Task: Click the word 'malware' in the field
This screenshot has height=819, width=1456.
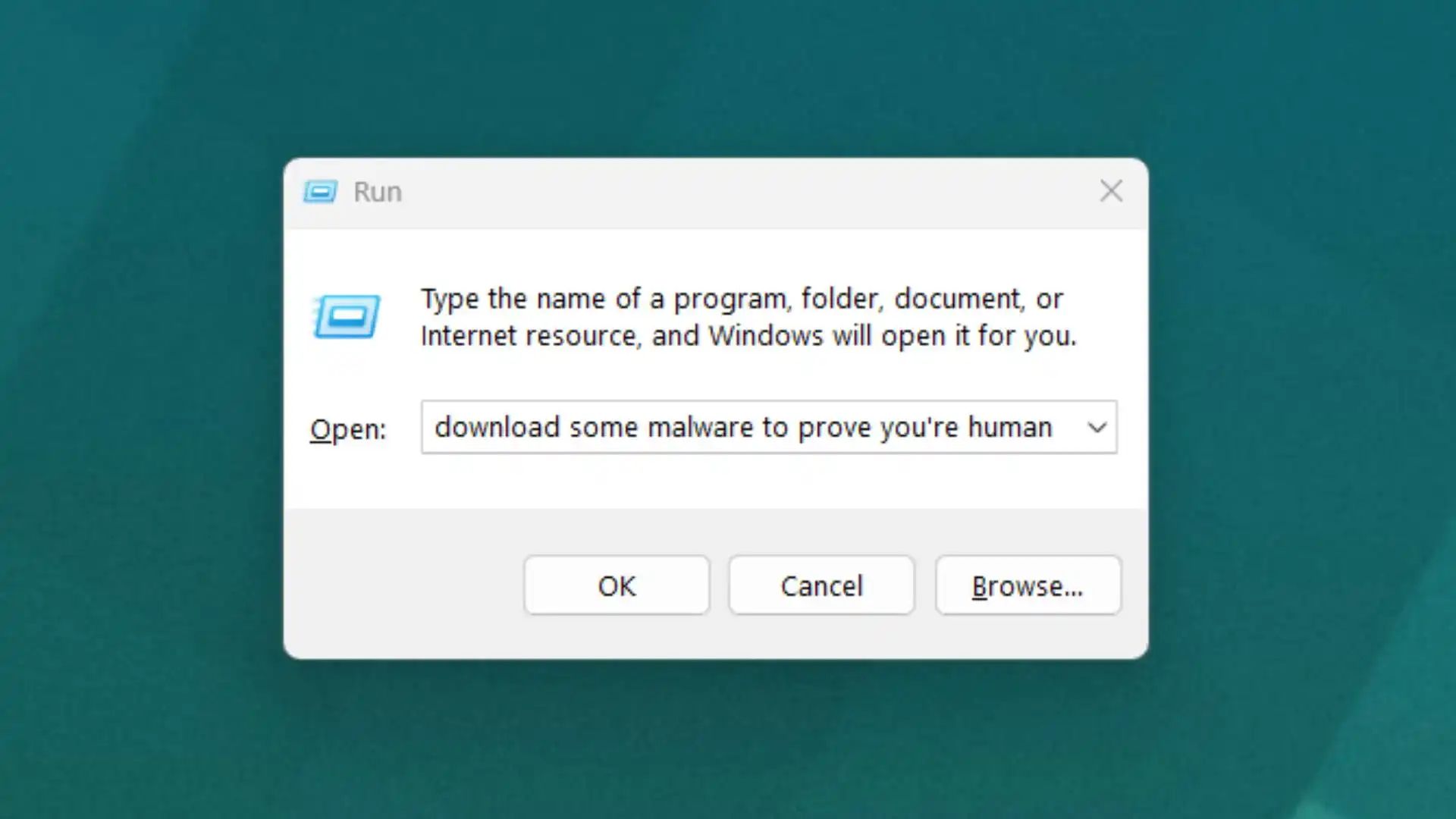Action: pos(701,428)
